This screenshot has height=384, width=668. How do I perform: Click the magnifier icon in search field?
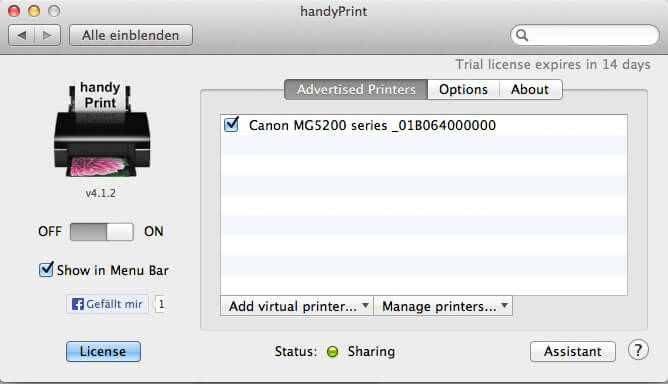522,35
